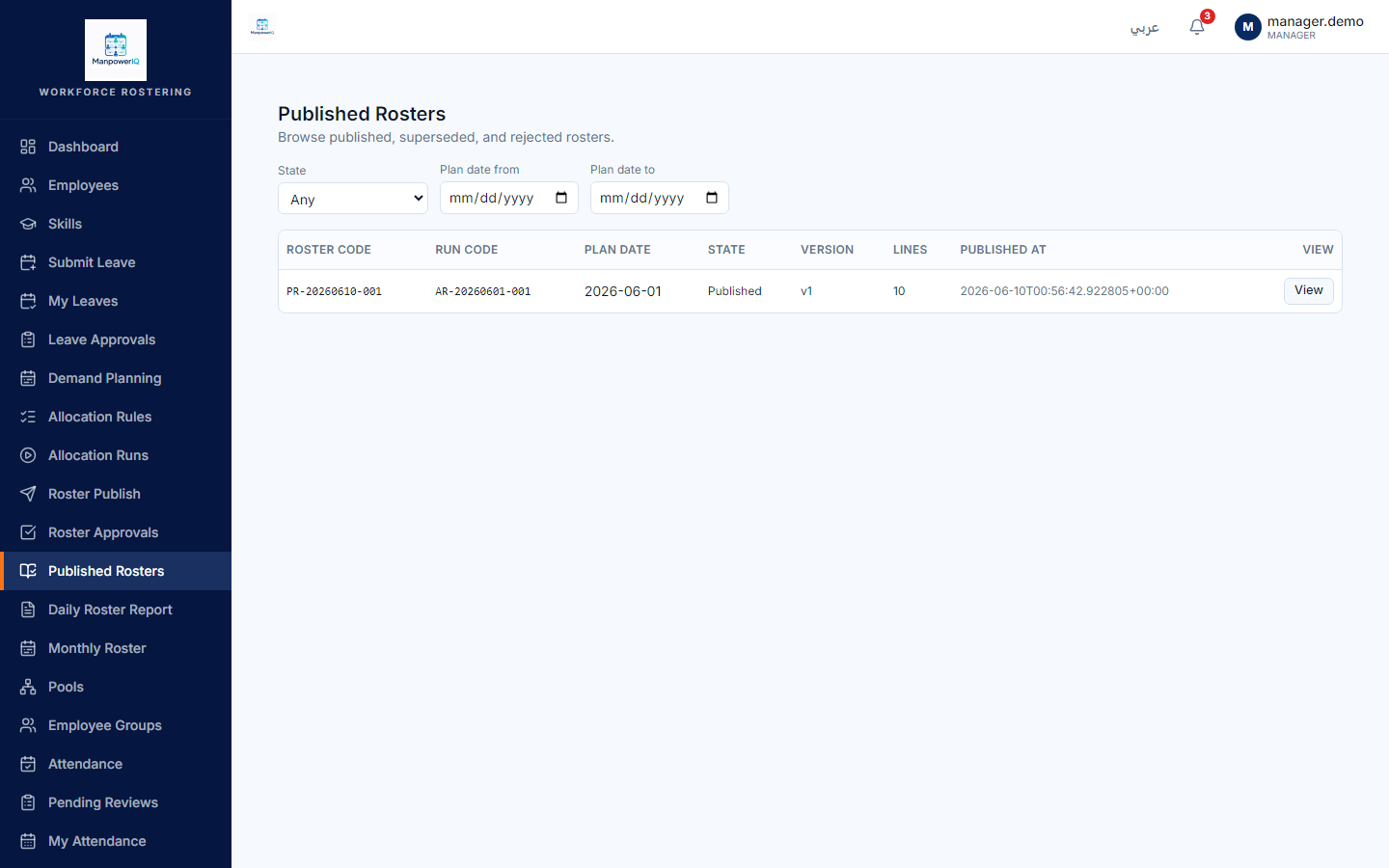Screen dimensions: 1389x868
Task: Click the Submit Leave calendar-plus icon
Action: pyautogui.click(x=28, y=262)
